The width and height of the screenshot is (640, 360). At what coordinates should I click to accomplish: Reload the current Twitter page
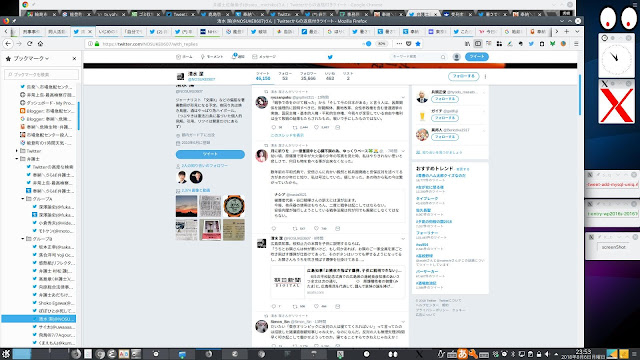[x=29, y=44]
